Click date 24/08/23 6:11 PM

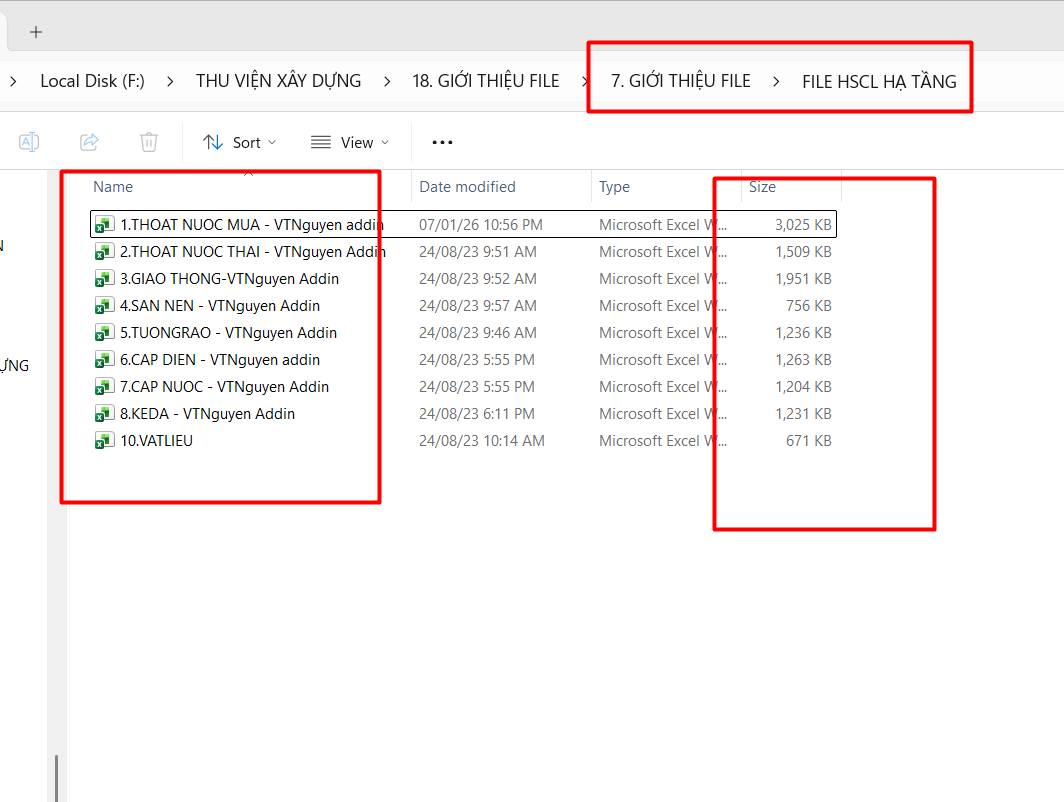pos(477,414)
